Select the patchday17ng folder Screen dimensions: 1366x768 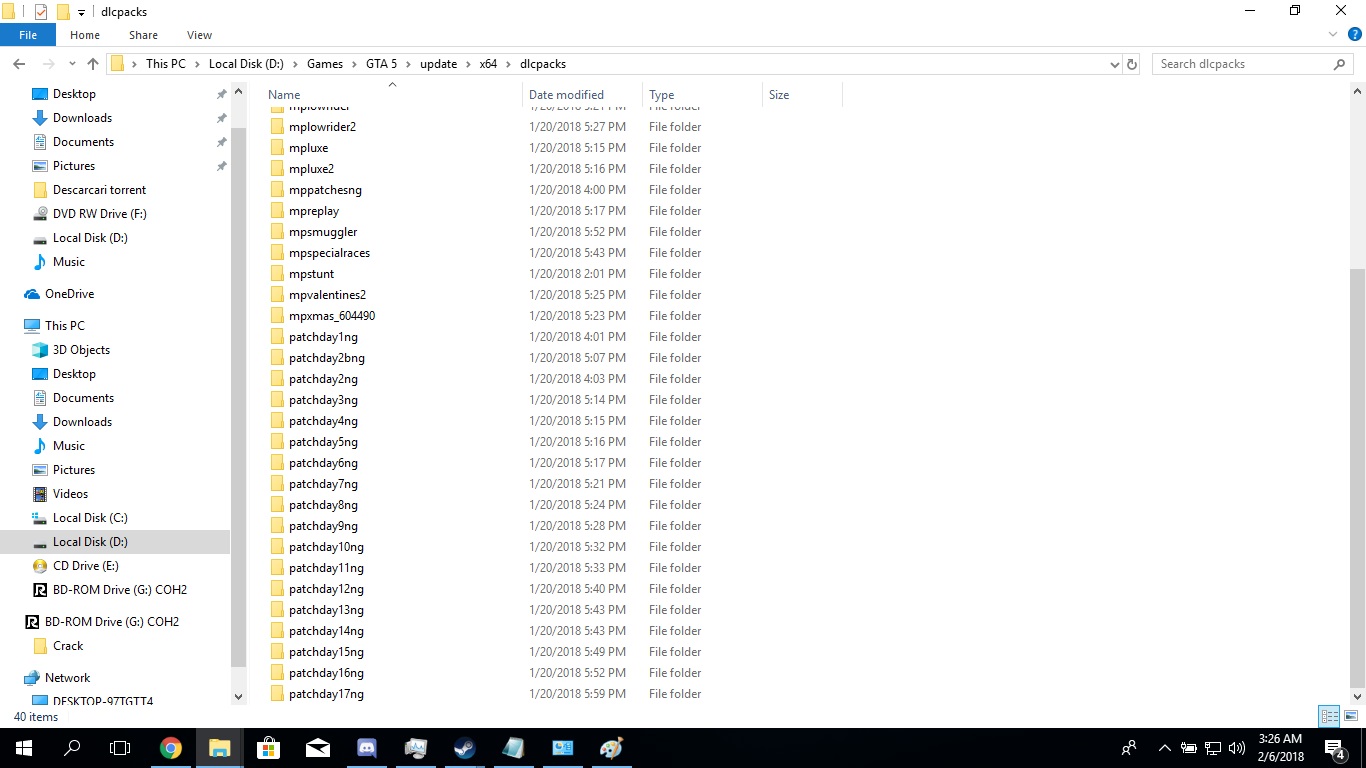(326, 694)
